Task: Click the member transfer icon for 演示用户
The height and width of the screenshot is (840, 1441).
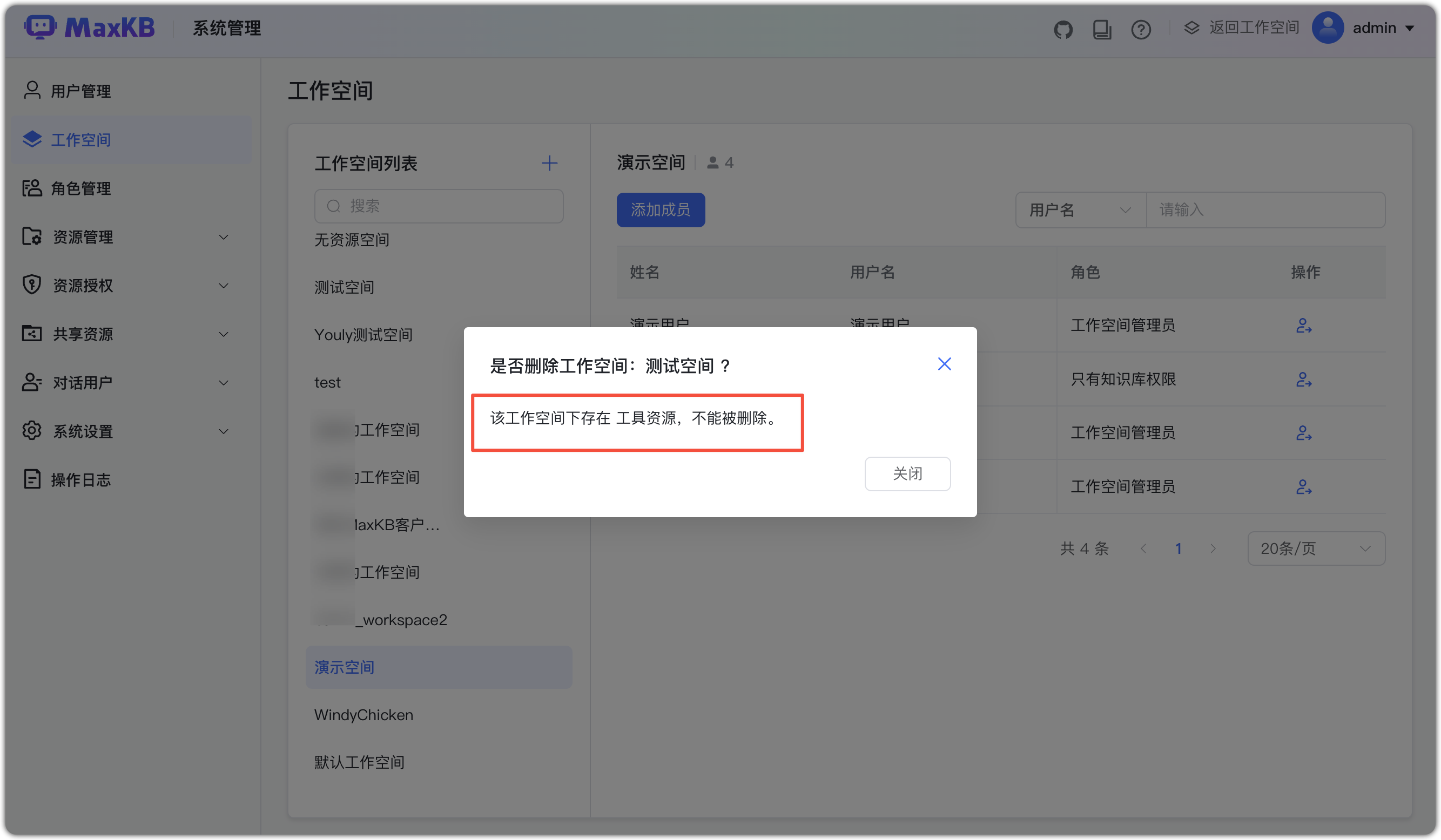Action: click(x=1305, y=326)
